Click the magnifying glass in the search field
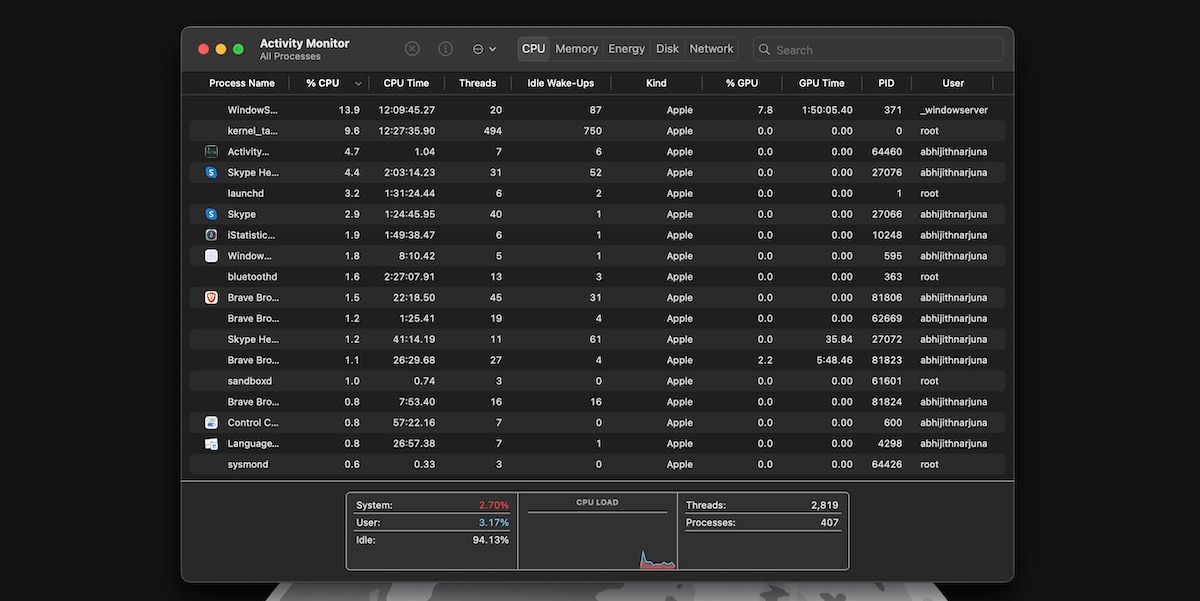 [x=764, y=49]
